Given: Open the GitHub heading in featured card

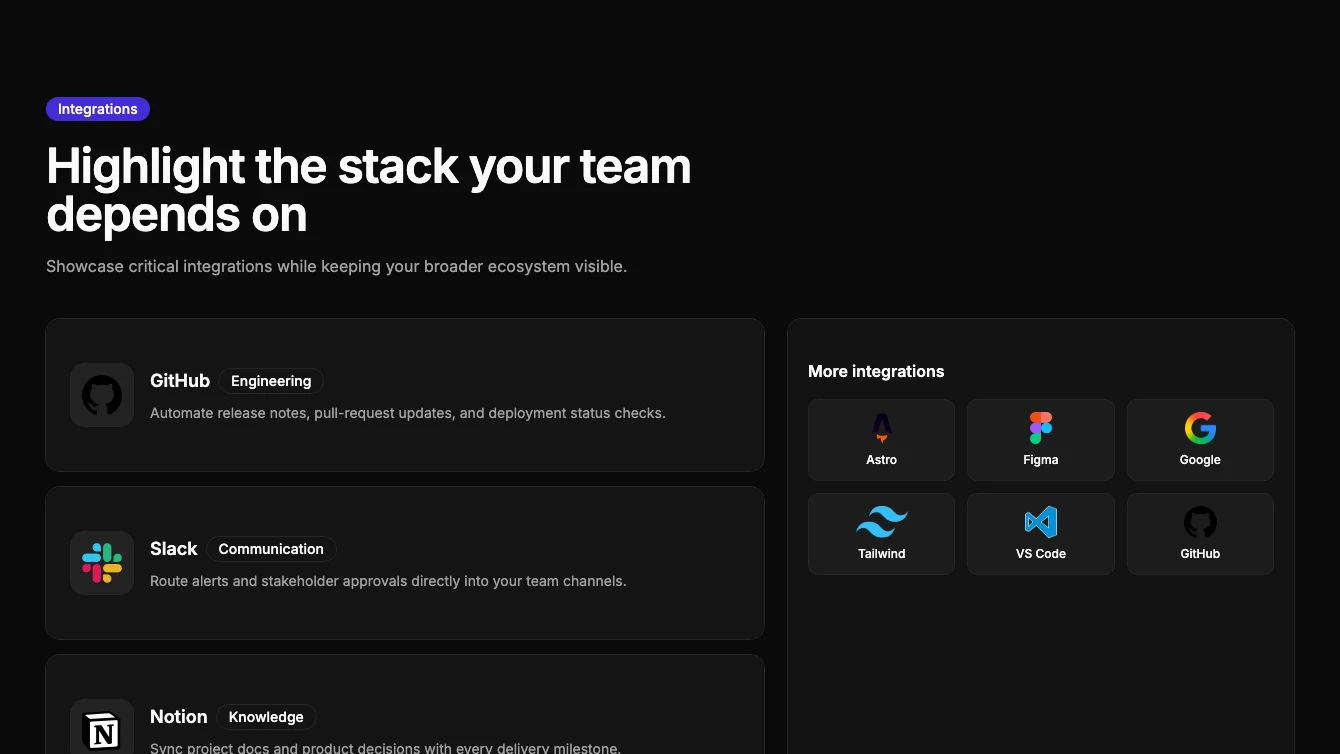Looking at the screenshot, I should click(x=180, y=381).
